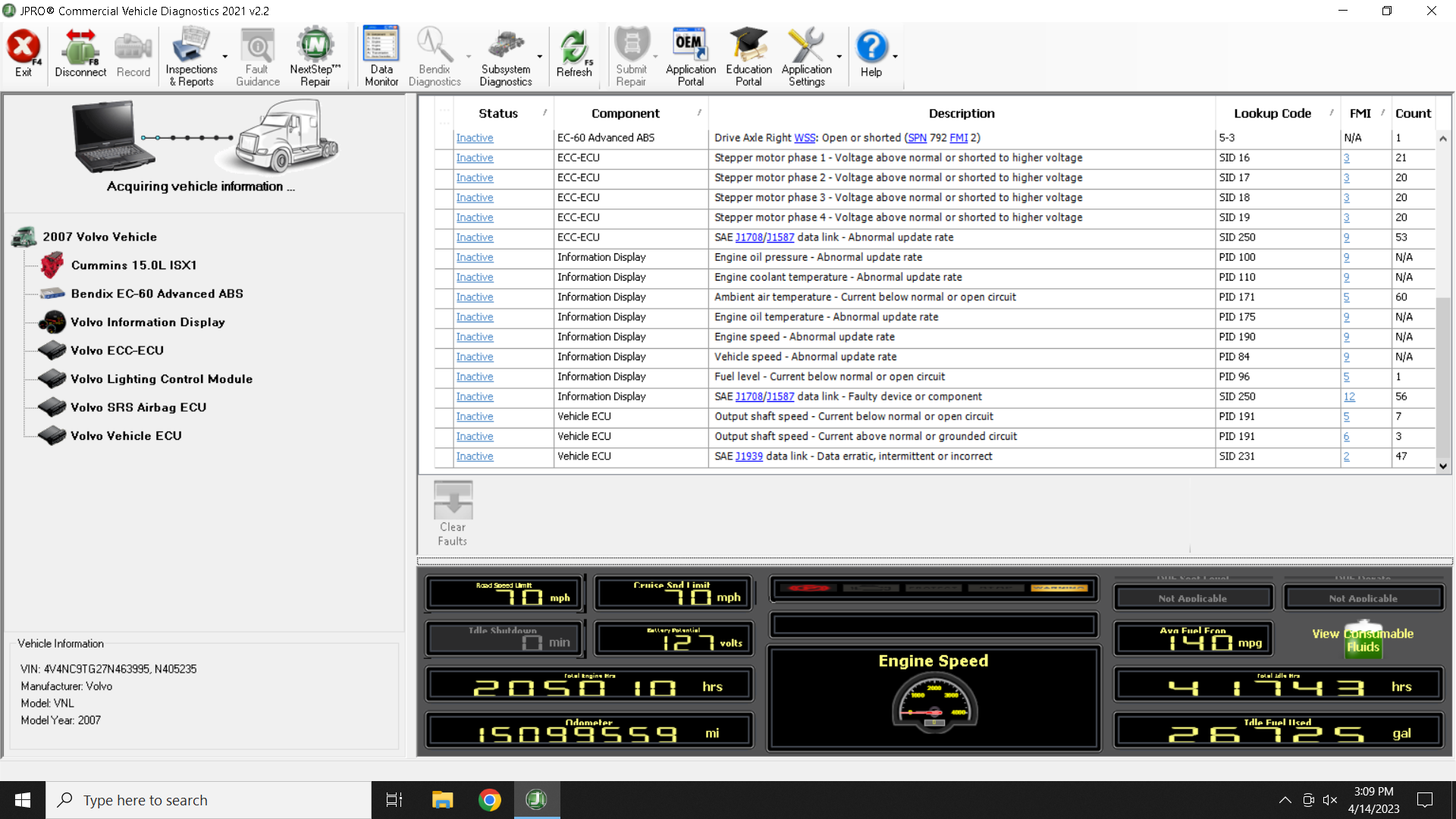
Task: Click the Clear Faults button
Action: 453,513
